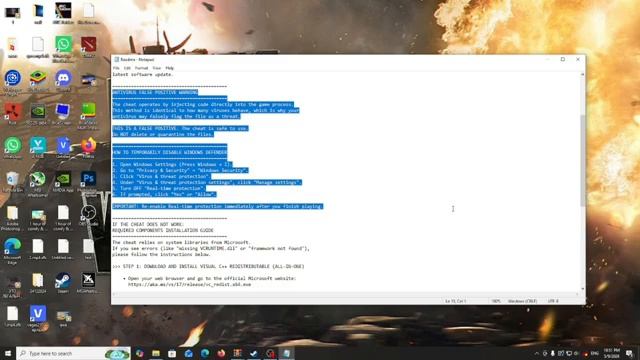The height and width of the screenshot is (360, 640).
Task: Click the microphone tray icon
Action: pyautogui.click(x=553, y=353)
